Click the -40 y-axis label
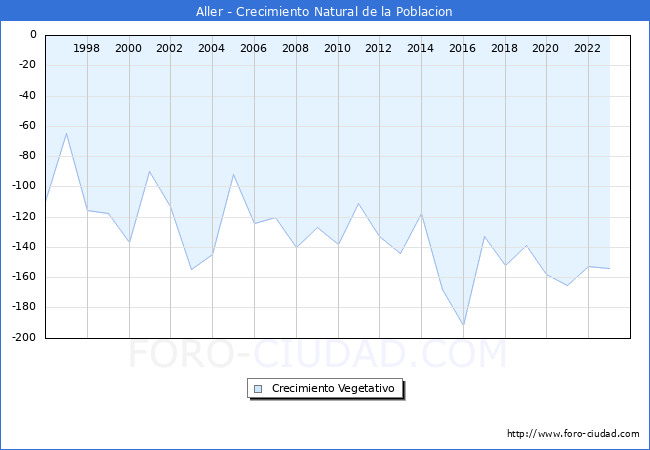 click(x=27, y=95)
